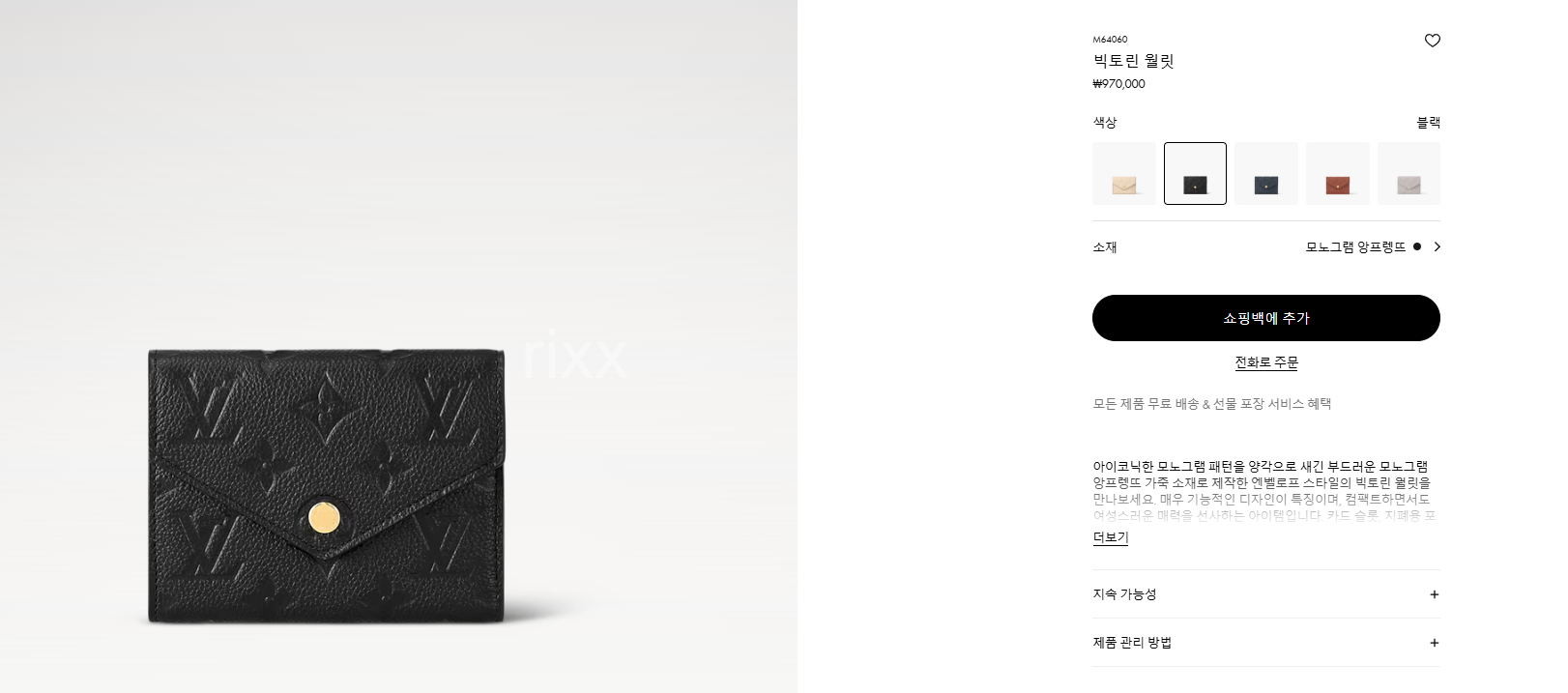This screenshot has height=693, width=1568.
Task: Choose the navy blue wallet swatch
Action: tap(1265, 174)
